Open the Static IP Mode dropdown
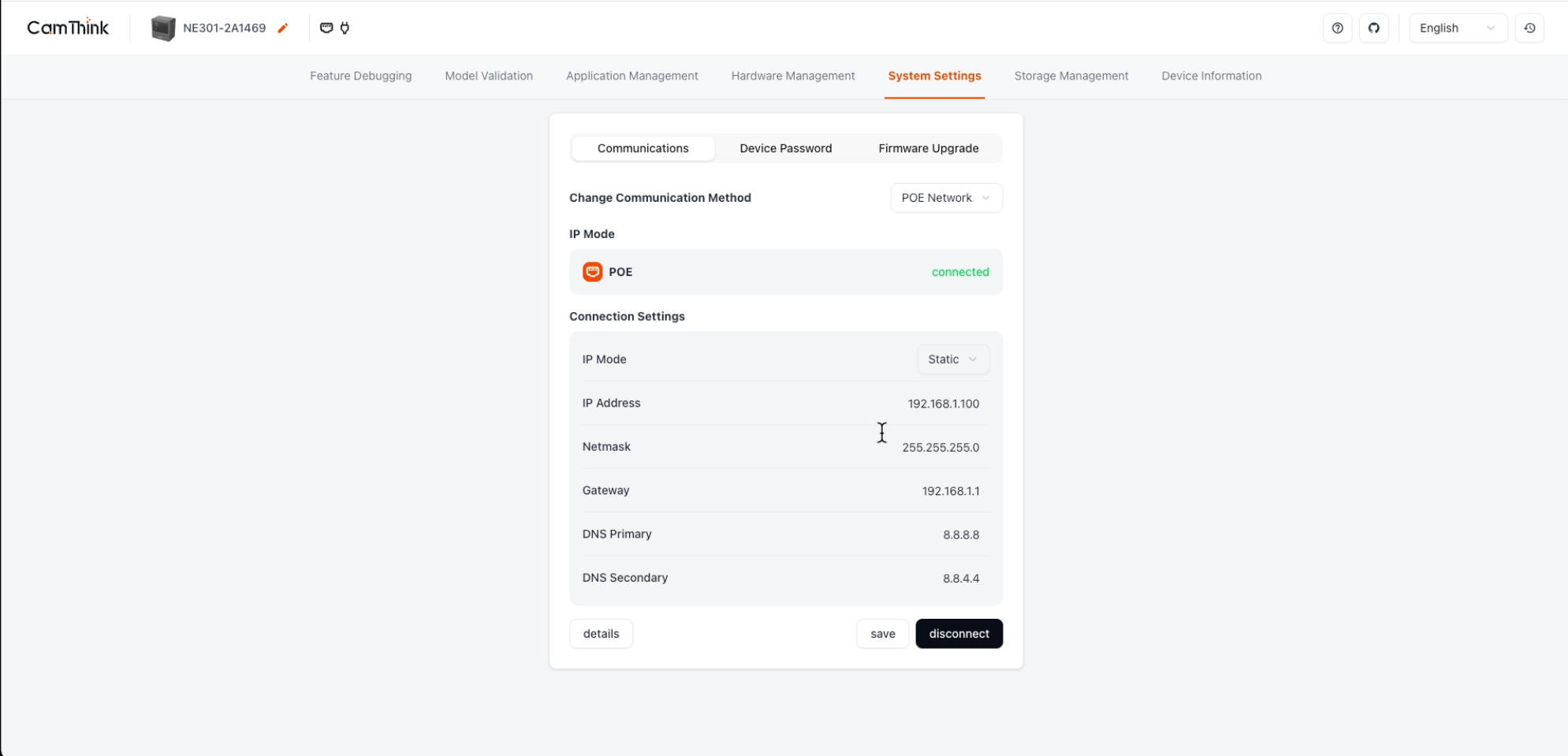Screen dimensions: 1568x756 tap(952, 359)
